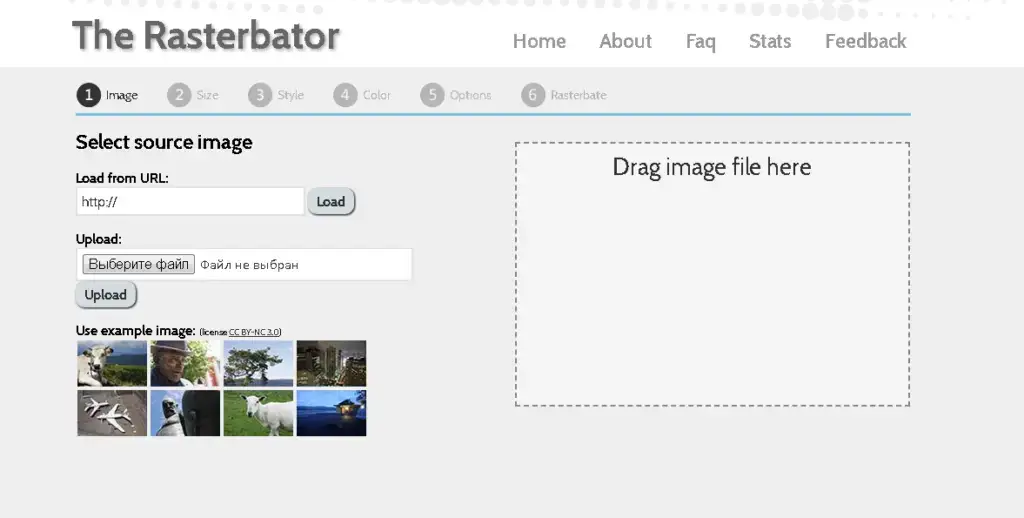Pick the man in hat example image

pyautogui.click(x=185, y=363)
